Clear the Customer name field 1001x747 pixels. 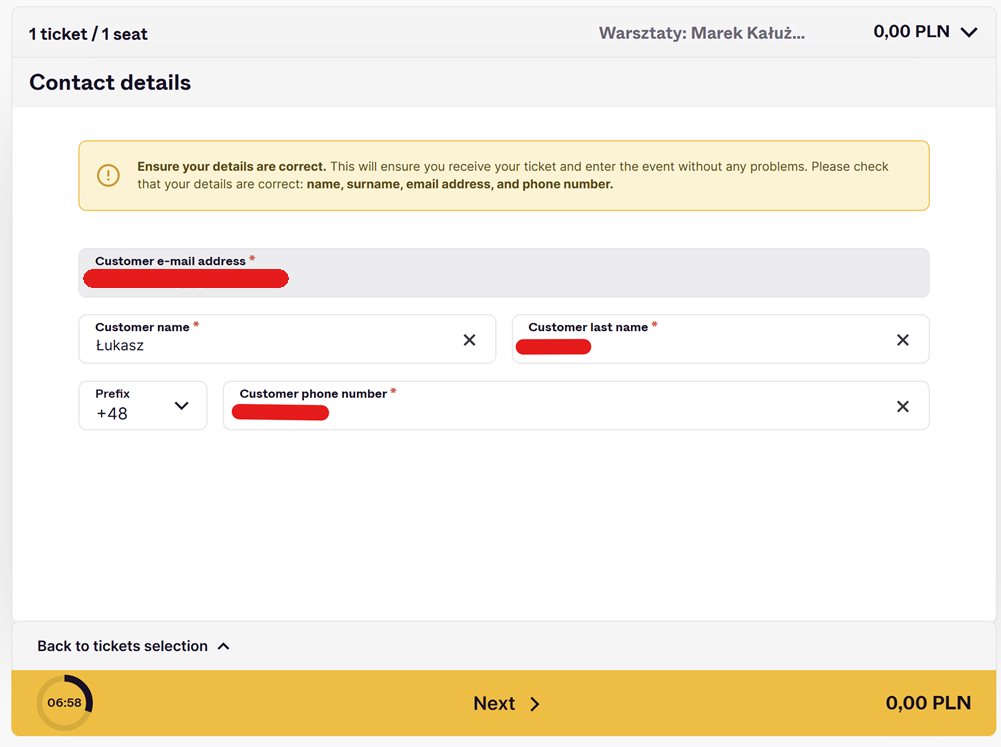tap(469, 340)
